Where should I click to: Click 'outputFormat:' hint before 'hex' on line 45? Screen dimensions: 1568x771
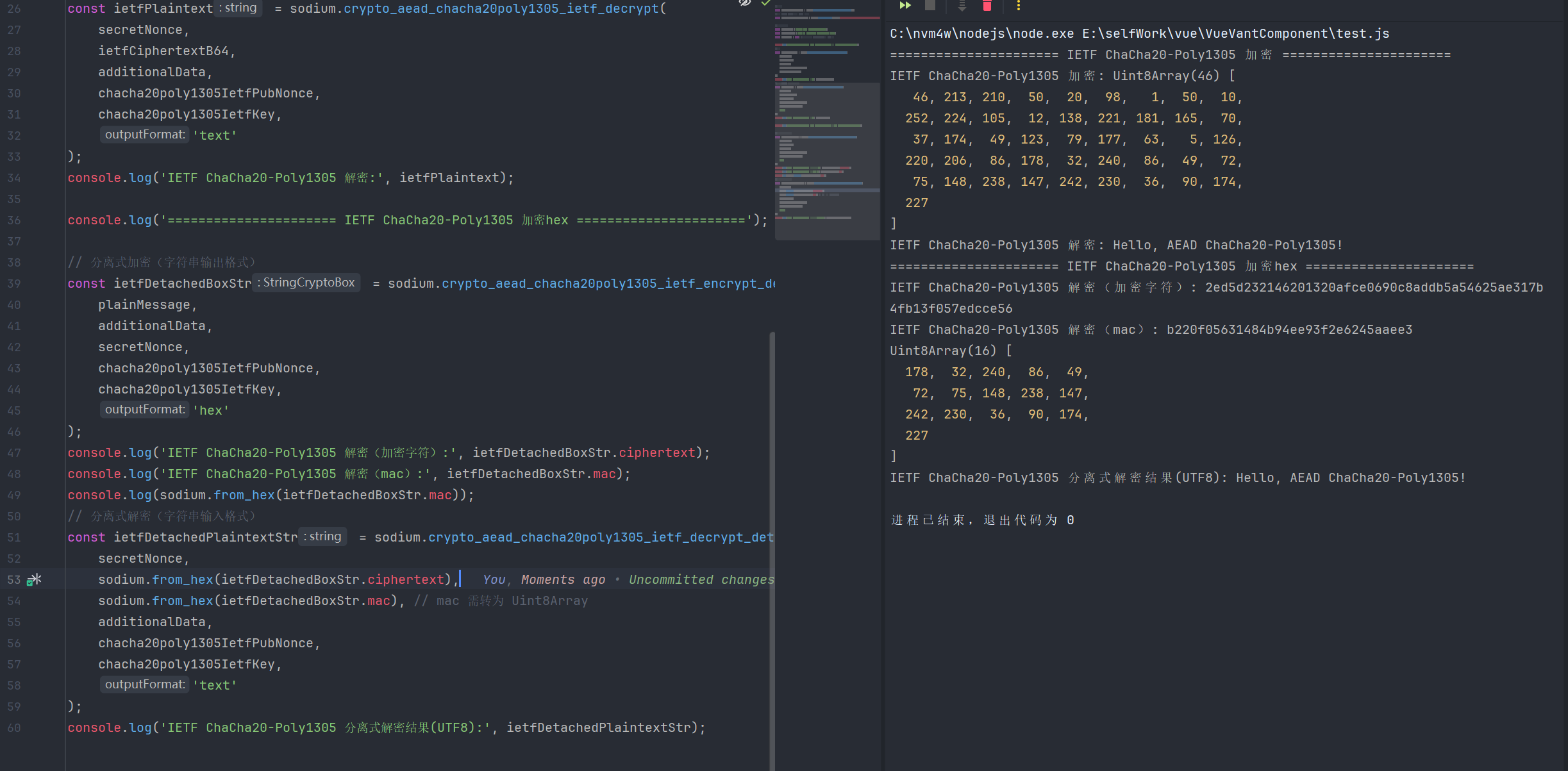click(145, 410)
